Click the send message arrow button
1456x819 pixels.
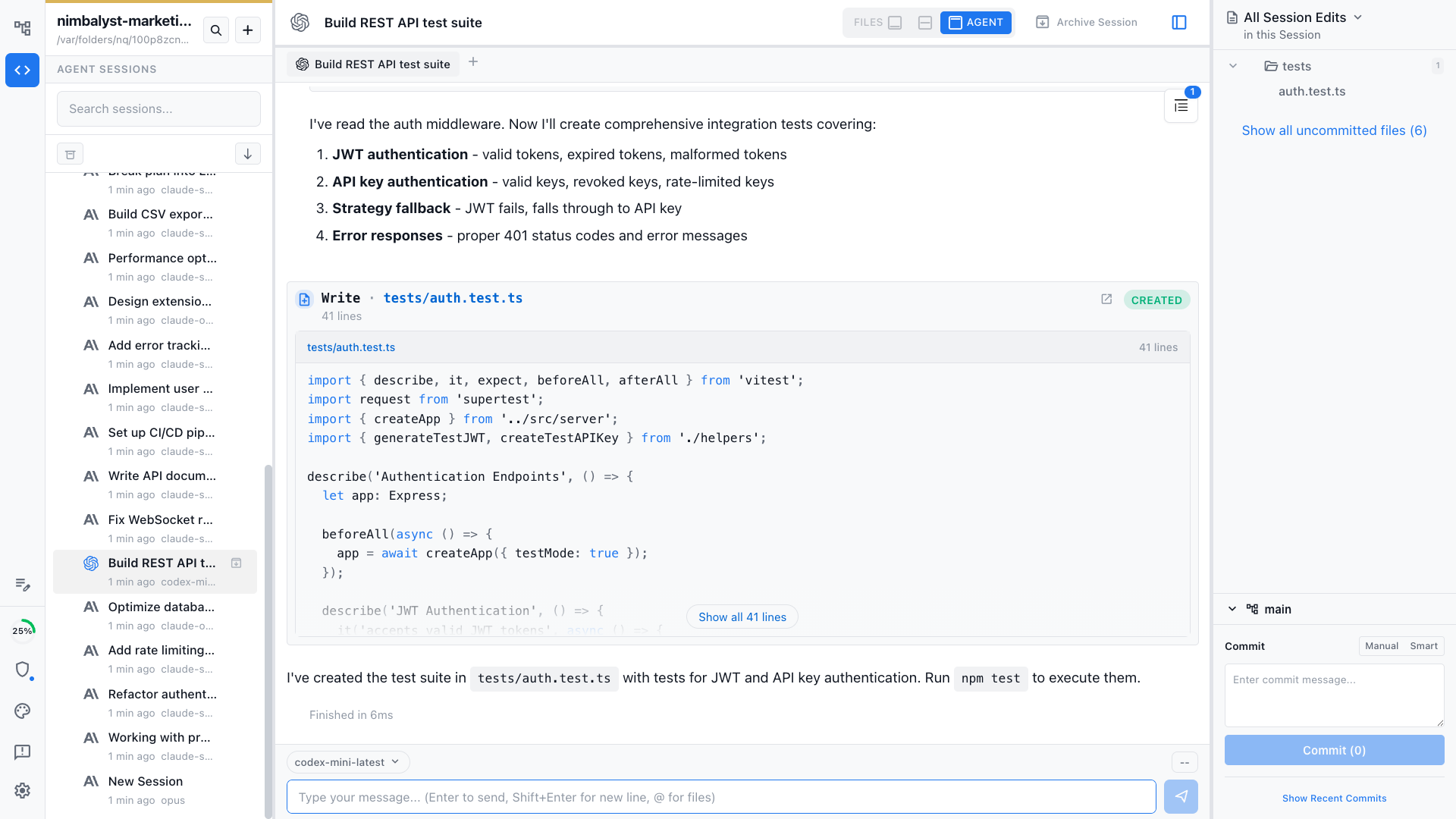point(1181,796)
